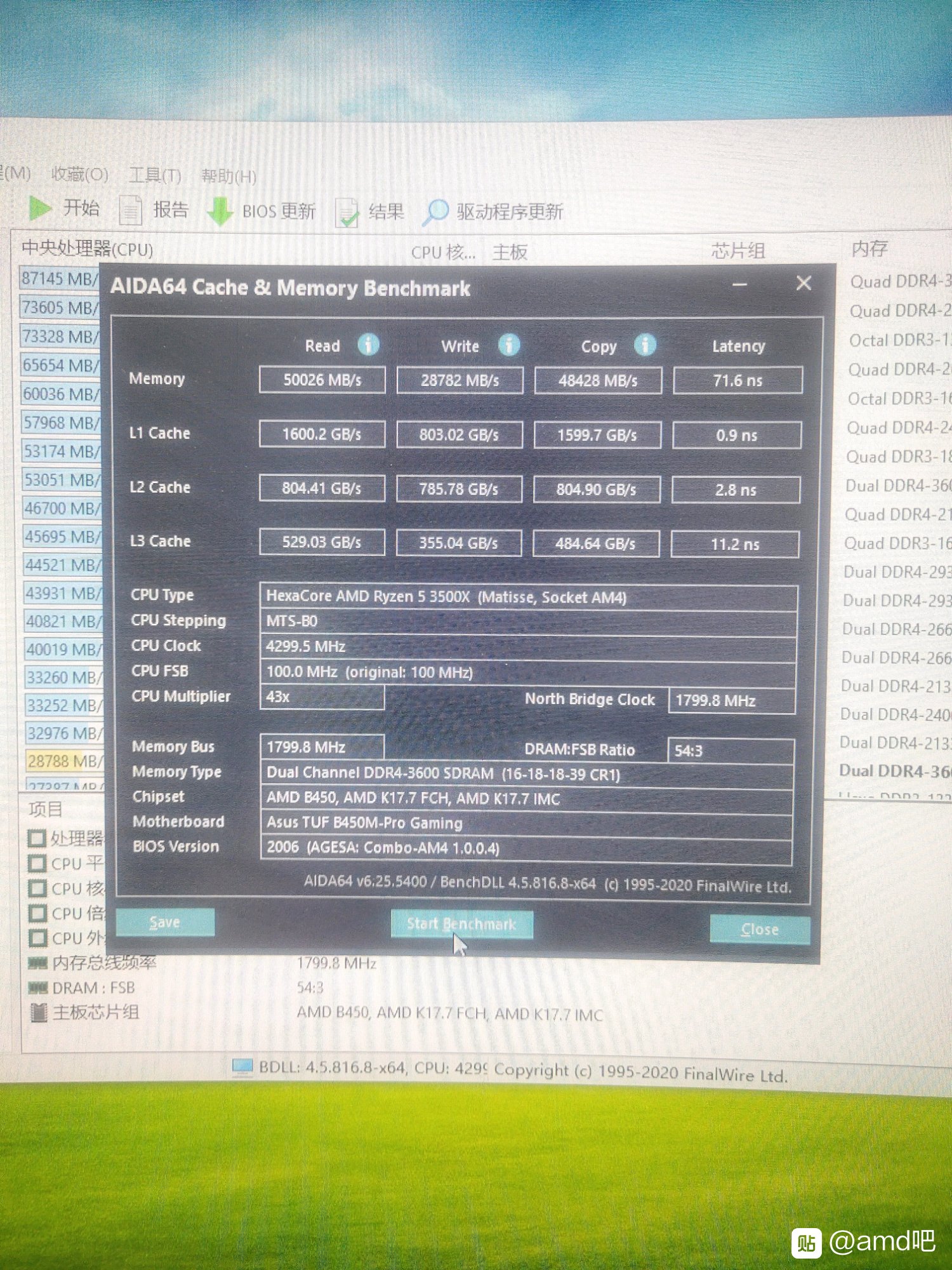Open the Results (结果) icon
This screenshot has height=1270, width=952.
pyautogui.click(x=347, y=212)
